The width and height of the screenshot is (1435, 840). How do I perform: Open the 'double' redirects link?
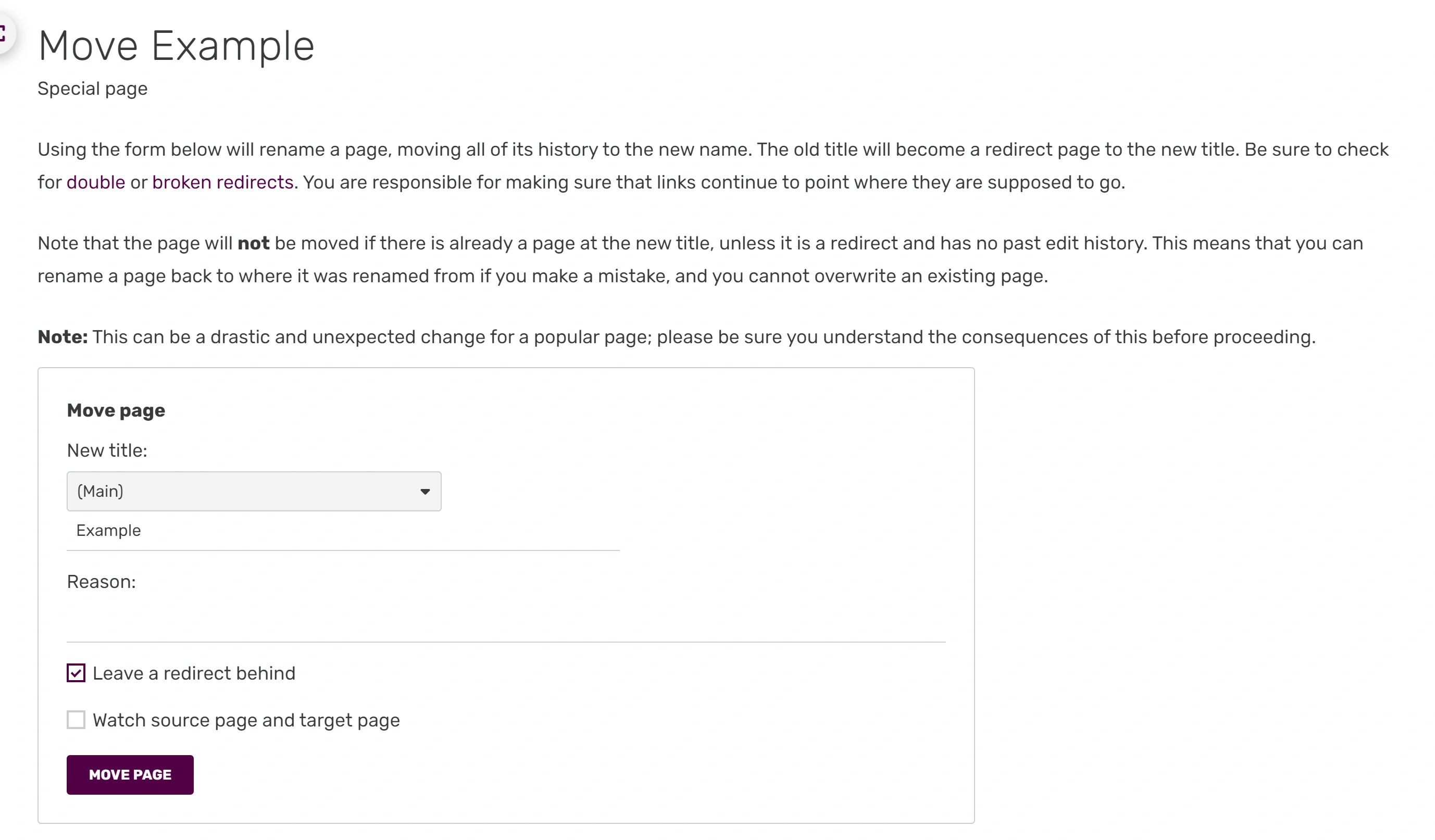96,182
